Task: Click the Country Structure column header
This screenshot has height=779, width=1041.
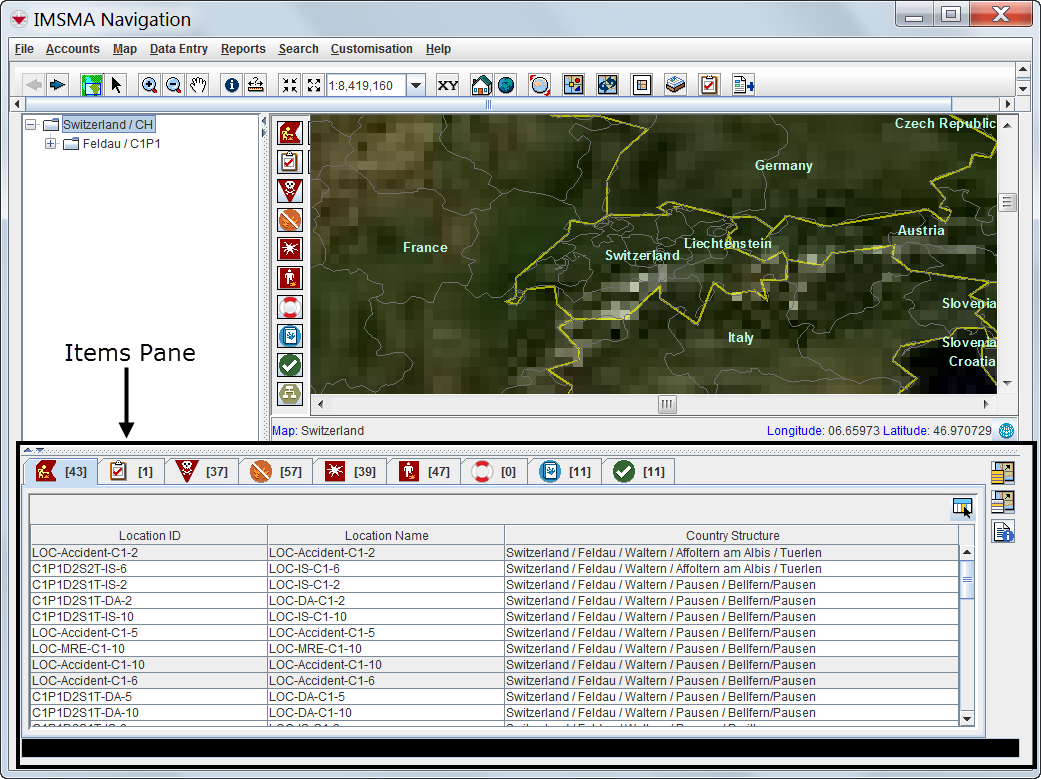Action: 732,536
